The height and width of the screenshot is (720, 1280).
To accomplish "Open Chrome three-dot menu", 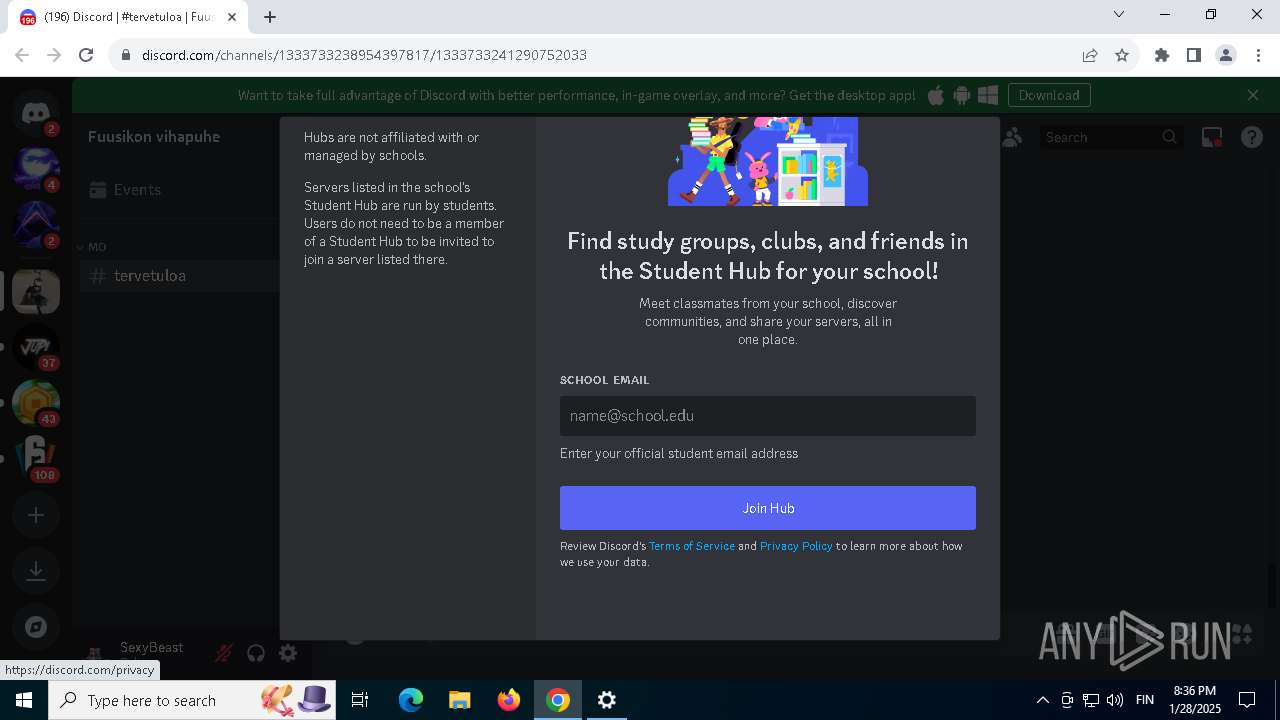I will pos(1258,55).
